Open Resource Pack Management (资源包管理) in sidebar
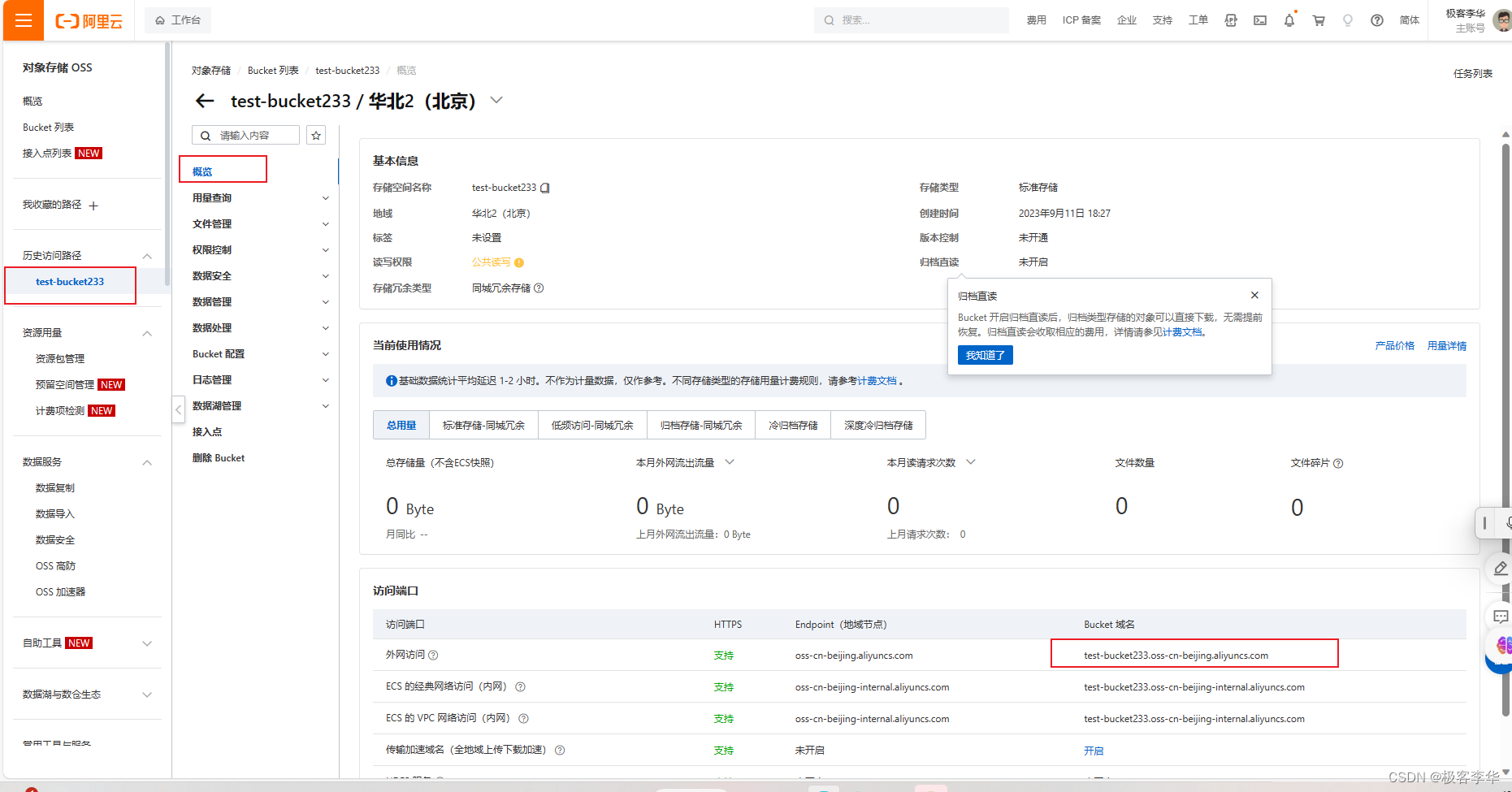 coord(60,359)
